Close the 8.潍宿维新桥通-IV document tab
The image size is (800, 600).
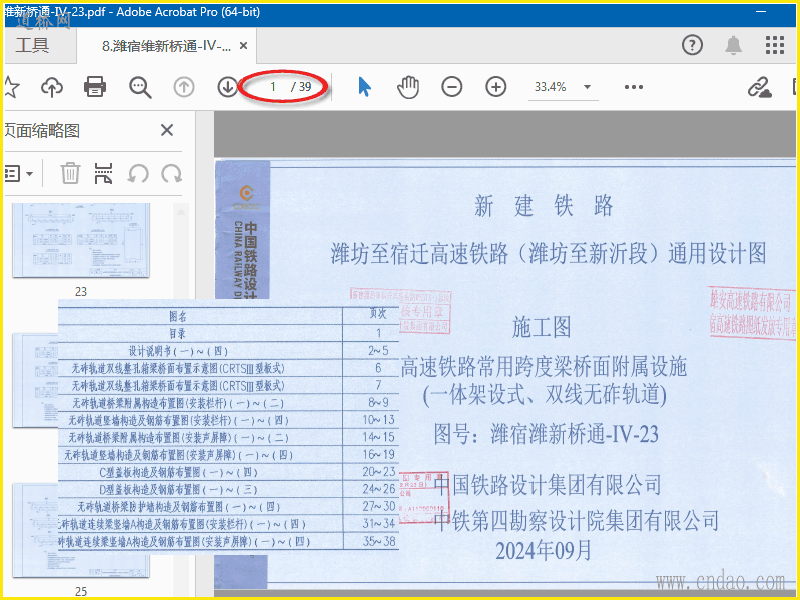pos(243,46)
